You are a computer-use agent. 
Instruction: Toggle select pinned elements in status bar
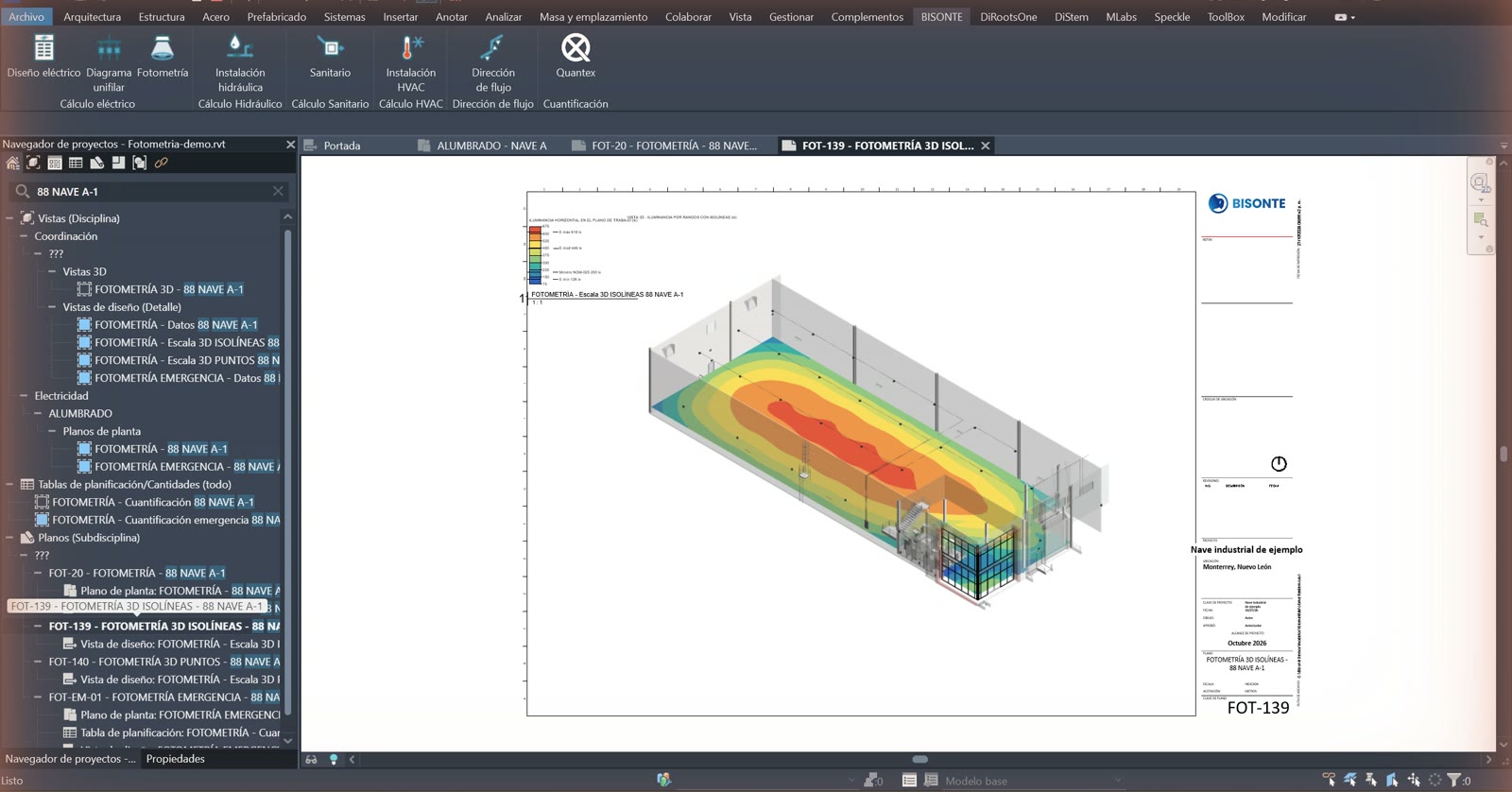(1371, 781)
